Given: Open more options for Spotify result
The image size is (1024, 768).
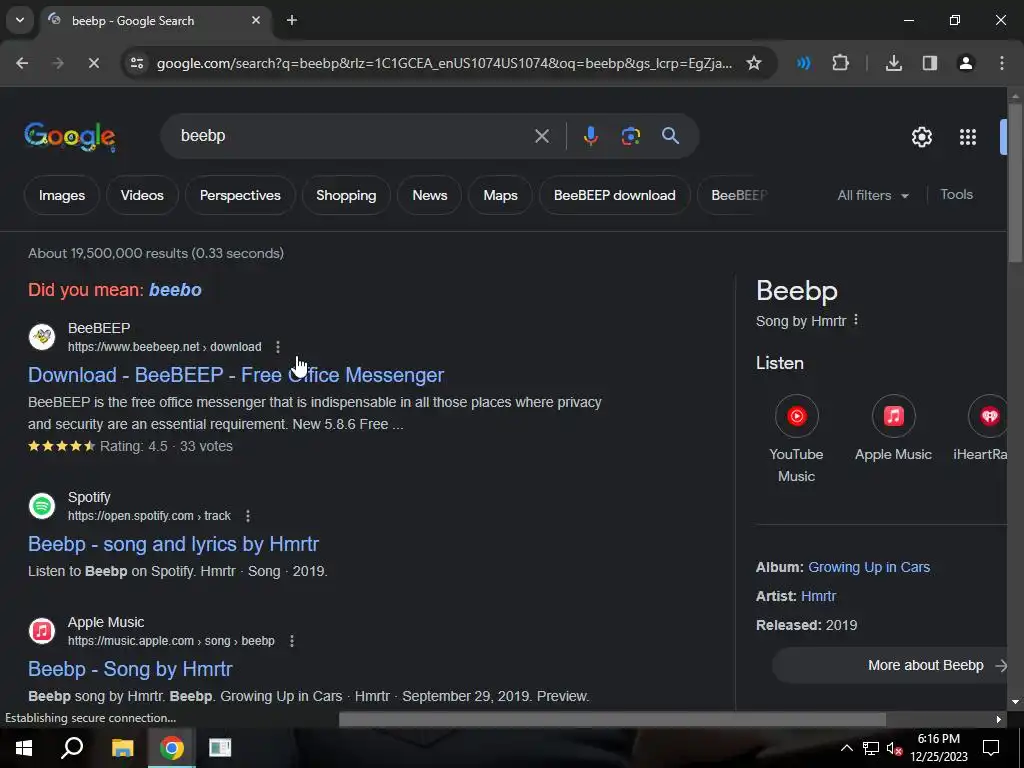Looking at the screenshot, I should pos(248,516).
